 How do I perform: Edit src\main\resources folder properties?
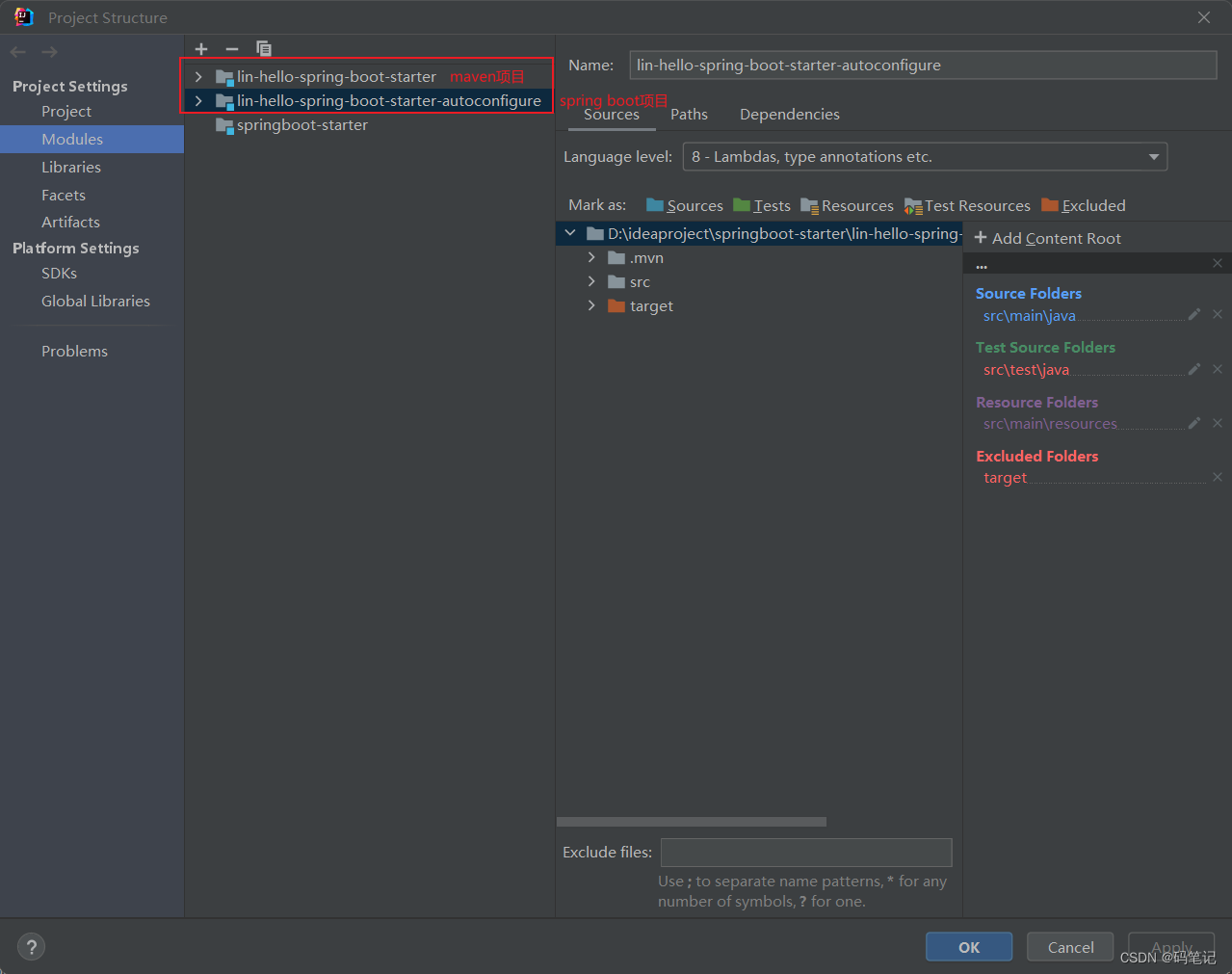pos(1194,423)
